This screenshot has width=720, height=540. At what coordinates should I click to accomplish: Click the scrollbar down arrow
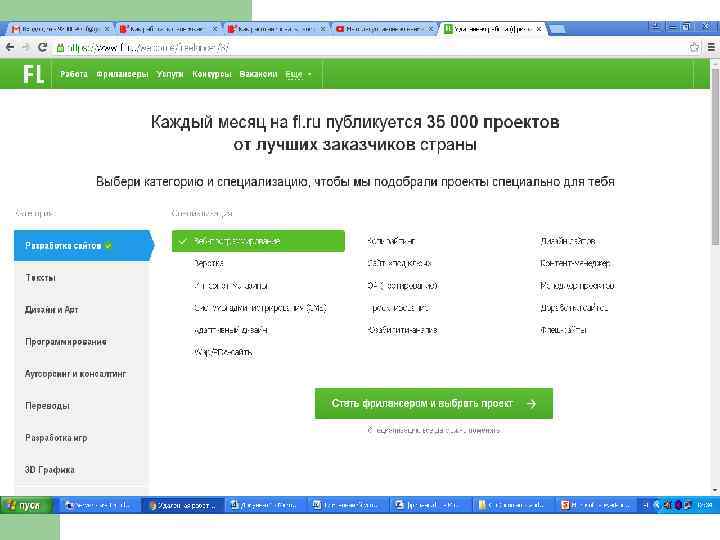click(x=715, y=490)
